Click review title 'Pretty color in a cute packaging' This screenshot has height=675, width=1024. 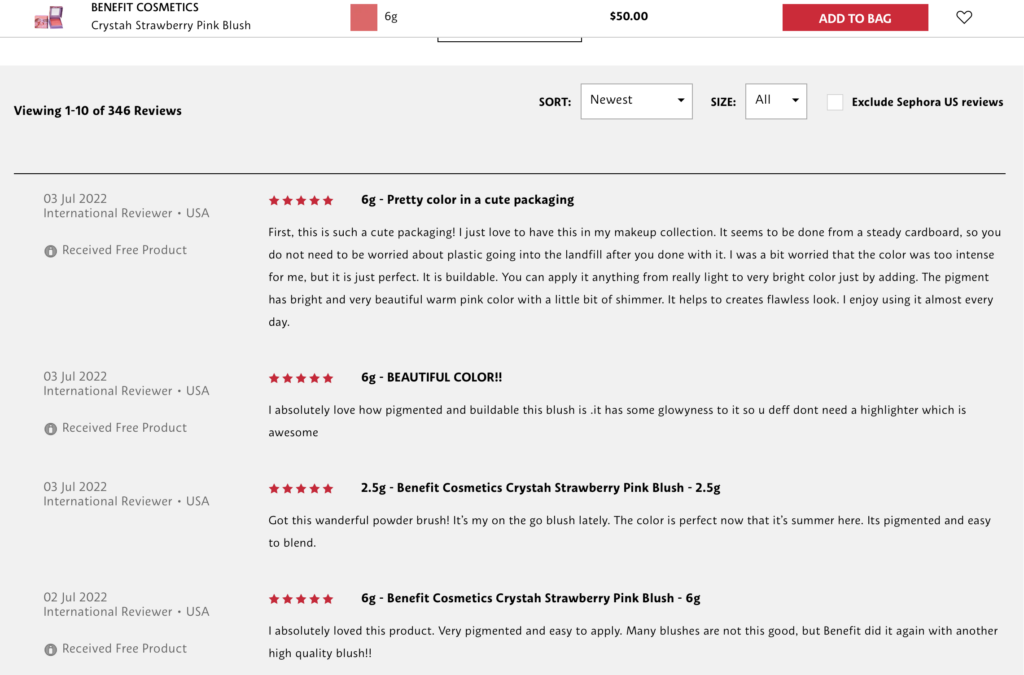(x=465, y=199)
